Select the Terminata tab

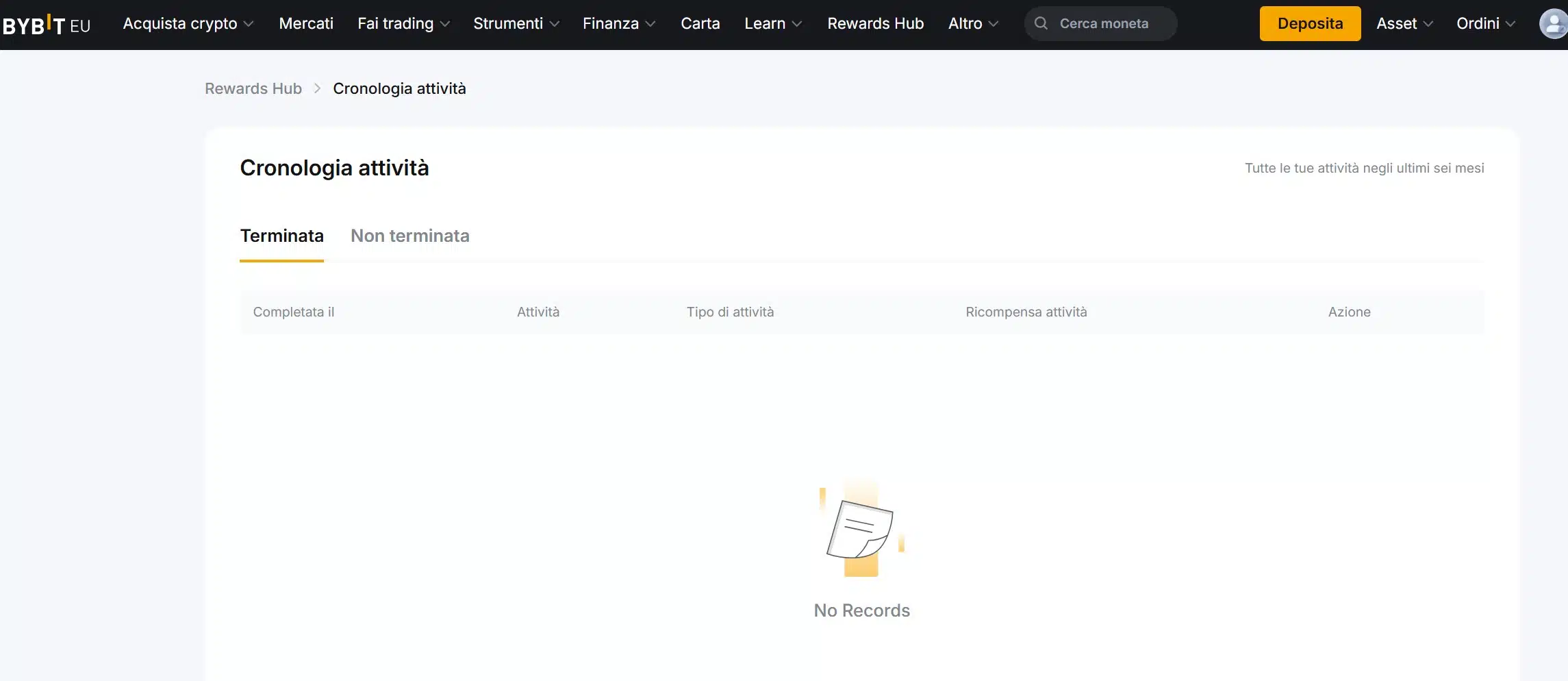coord(281,236)
